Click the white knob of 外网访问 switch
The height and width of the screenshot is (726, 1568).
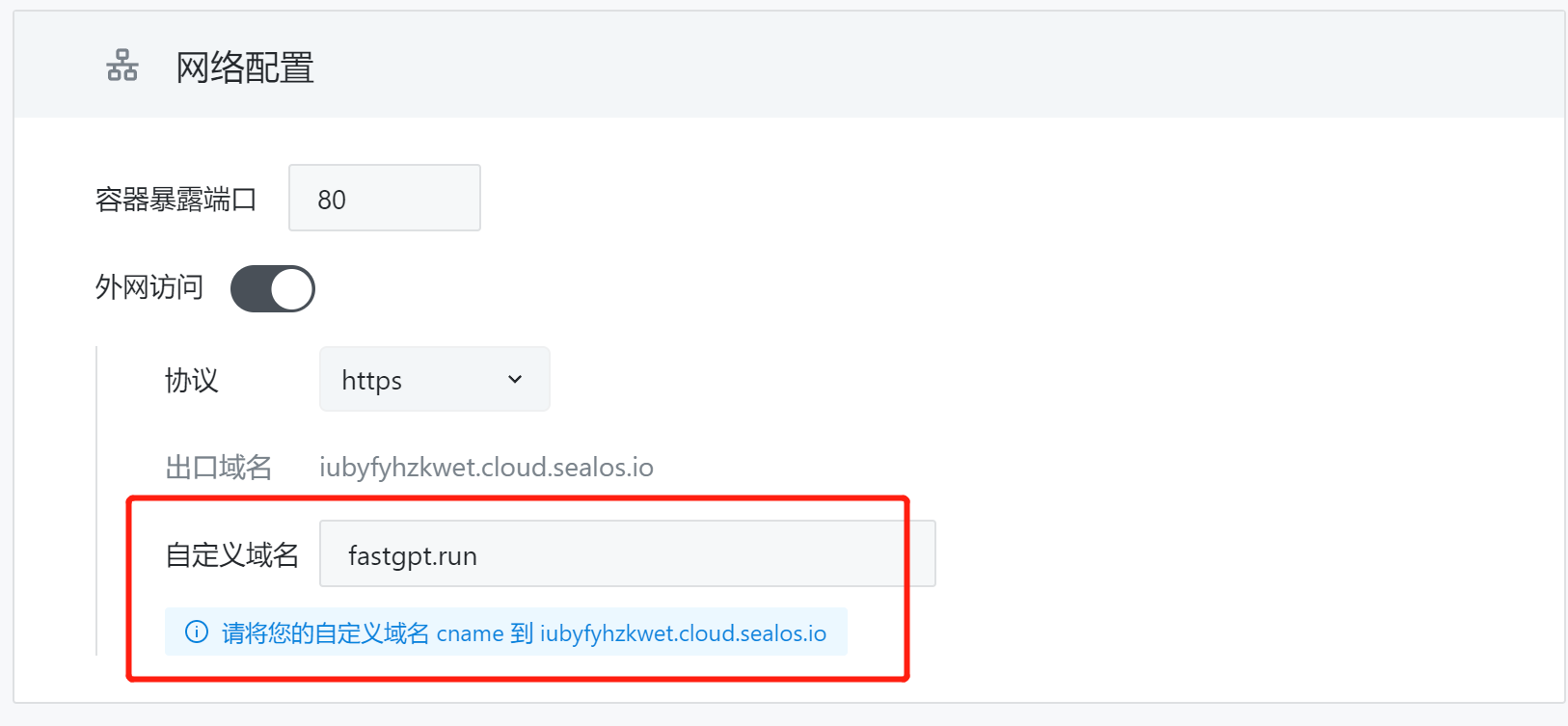(x=292, y=288)
